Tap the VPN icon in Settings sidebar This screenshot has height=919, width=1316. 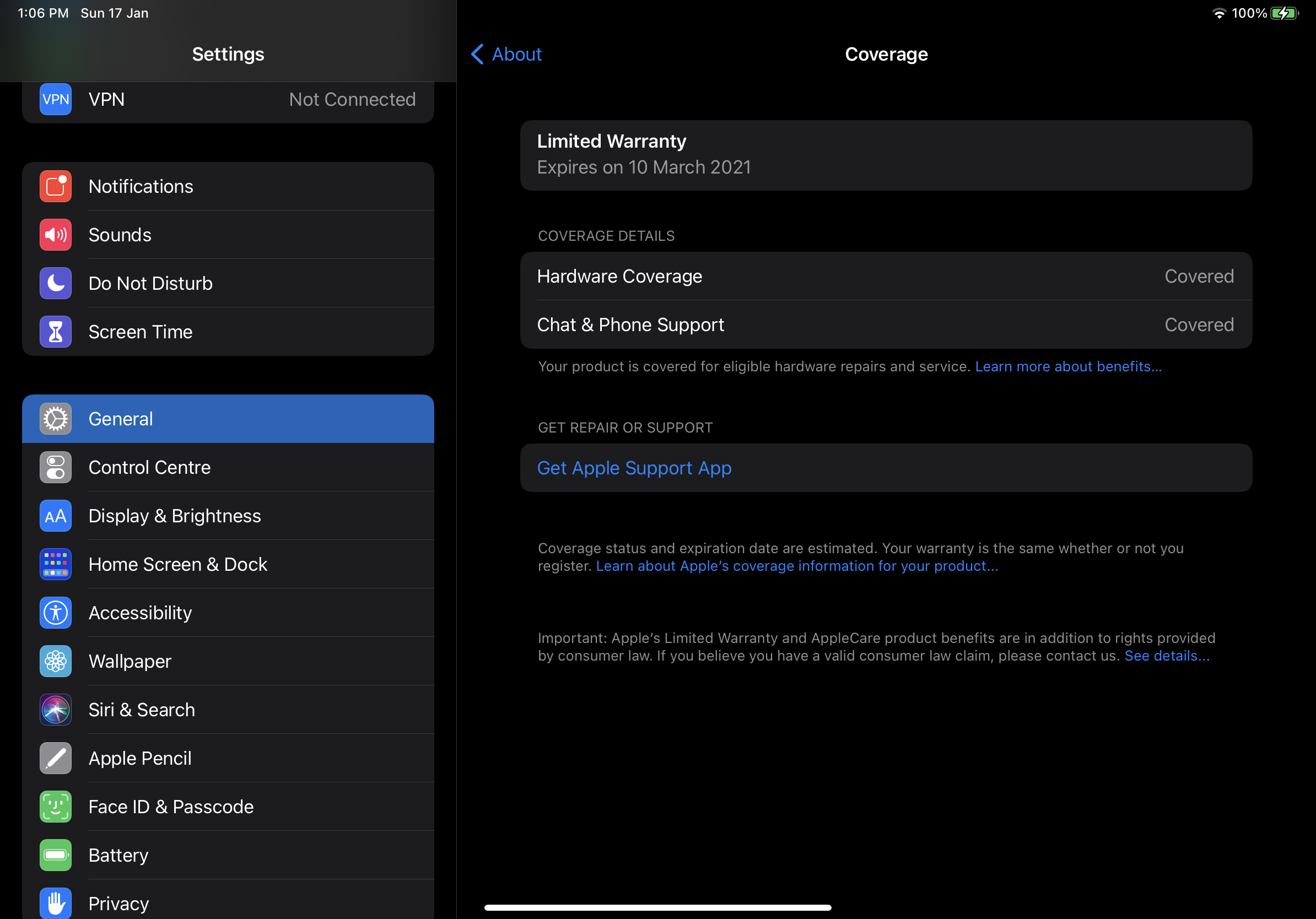pos(56,99)
